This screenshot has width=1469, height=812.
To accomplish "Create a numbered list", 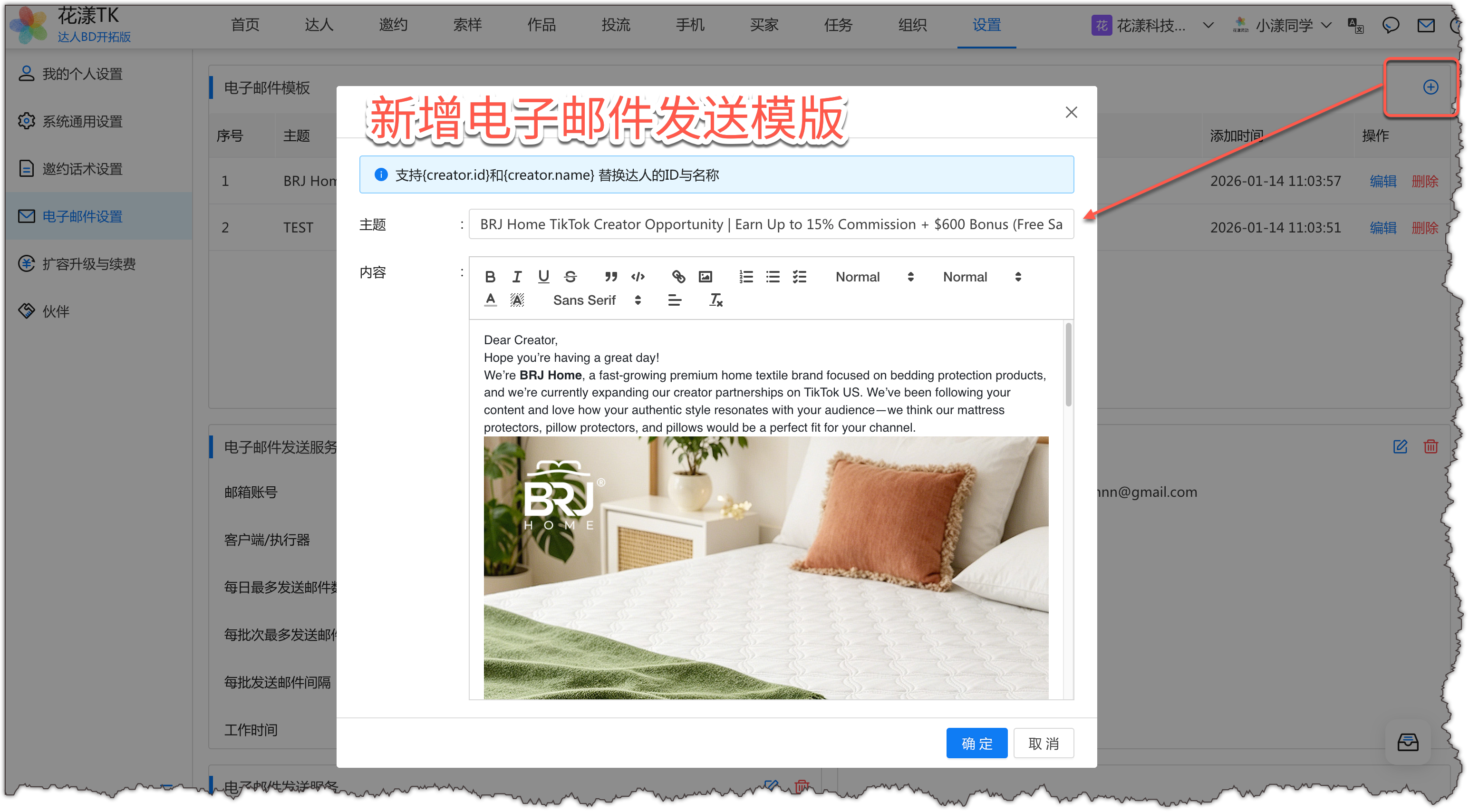I will pos(746,277).
